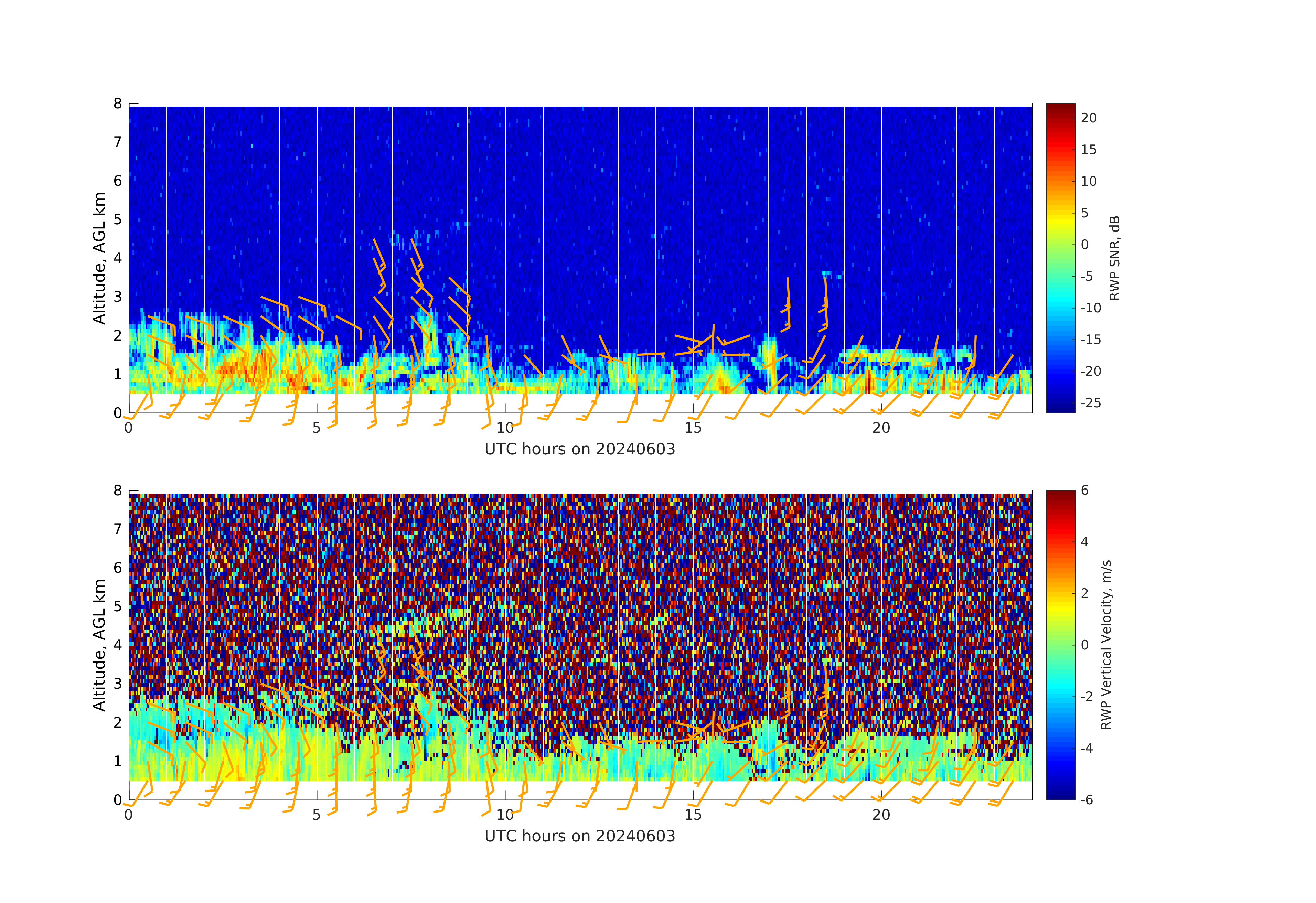
Task: Click x-axis tick '5' on the top plot
Action: tap(317, 428)
